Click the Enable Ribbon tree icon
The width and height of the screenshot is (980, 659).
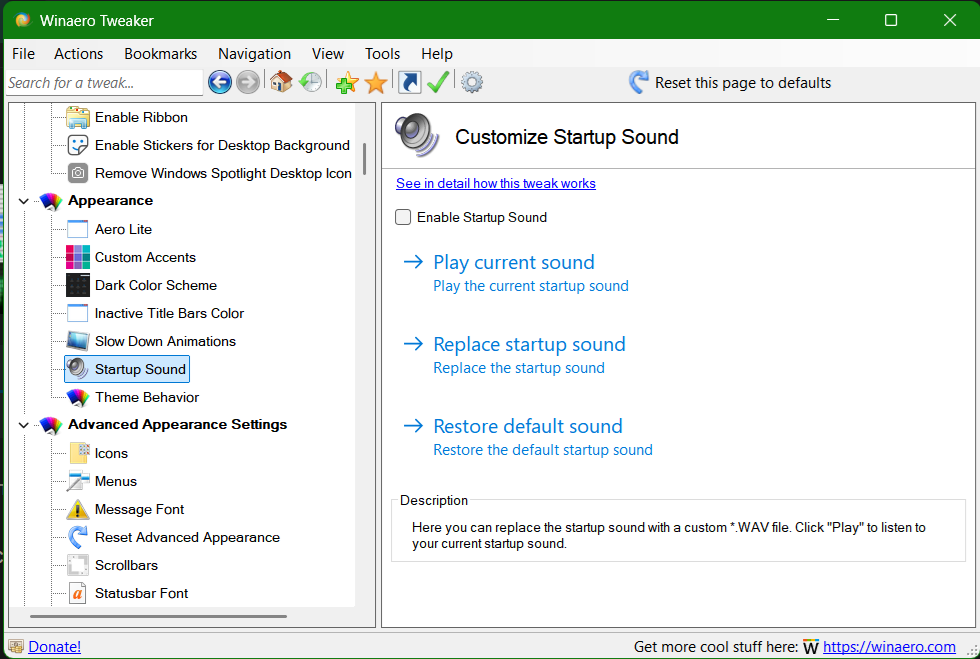point(78,117)
